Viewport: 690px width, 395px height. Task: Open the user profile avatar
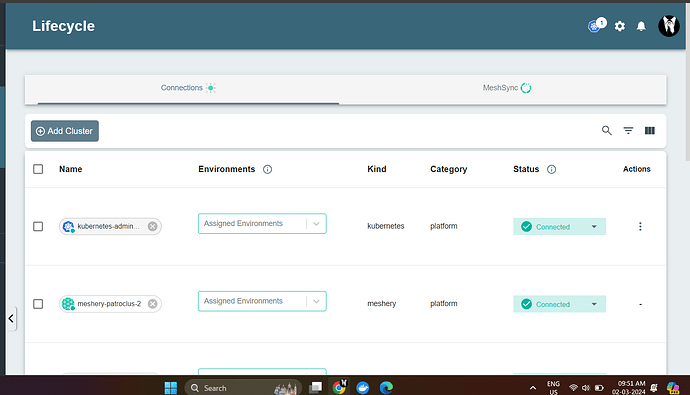click(669, 26)
